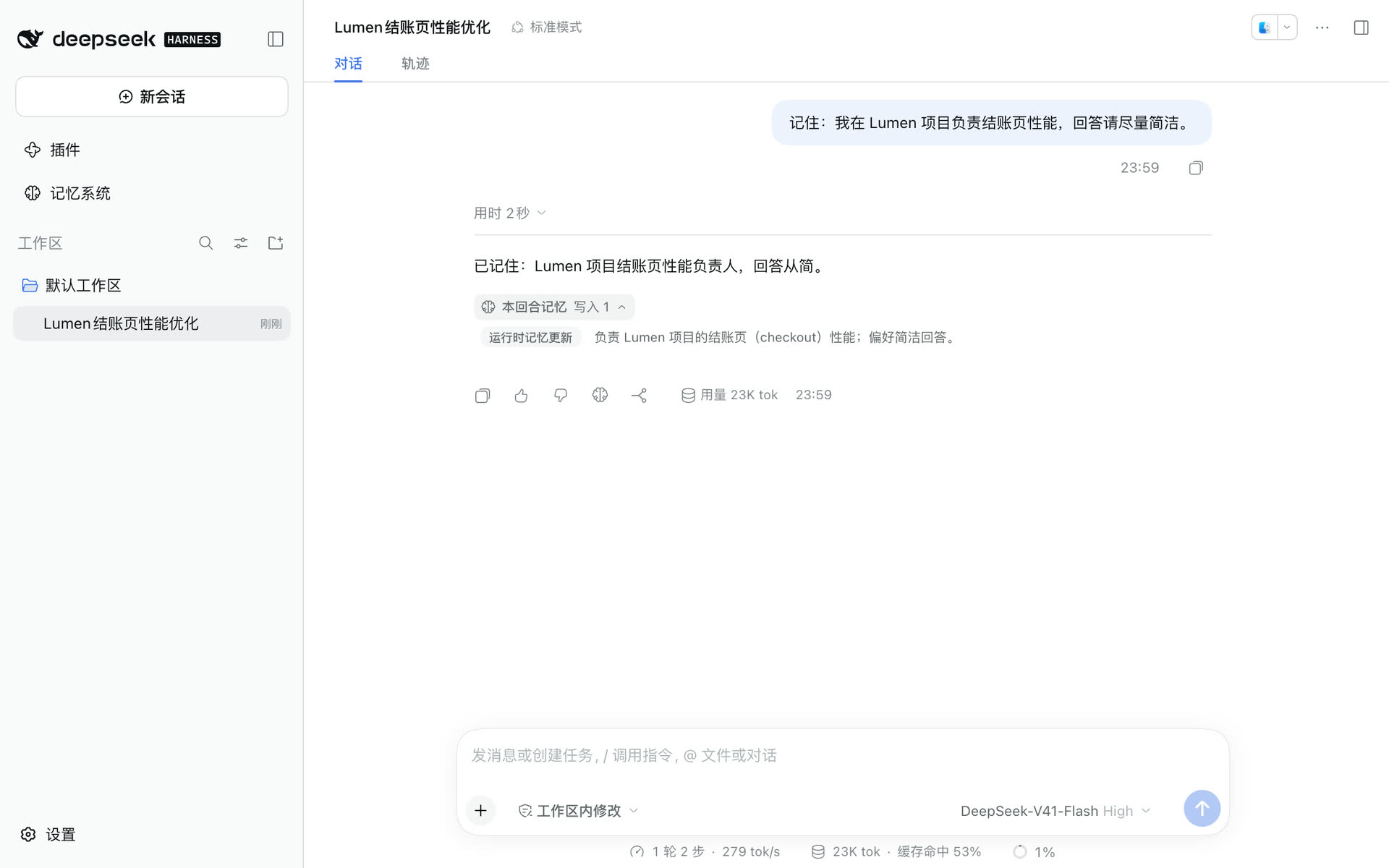Image resolution: width=1389 pixels, height=868 pixels.
Task: Give thumbs down to the reply
Action: 561,395
